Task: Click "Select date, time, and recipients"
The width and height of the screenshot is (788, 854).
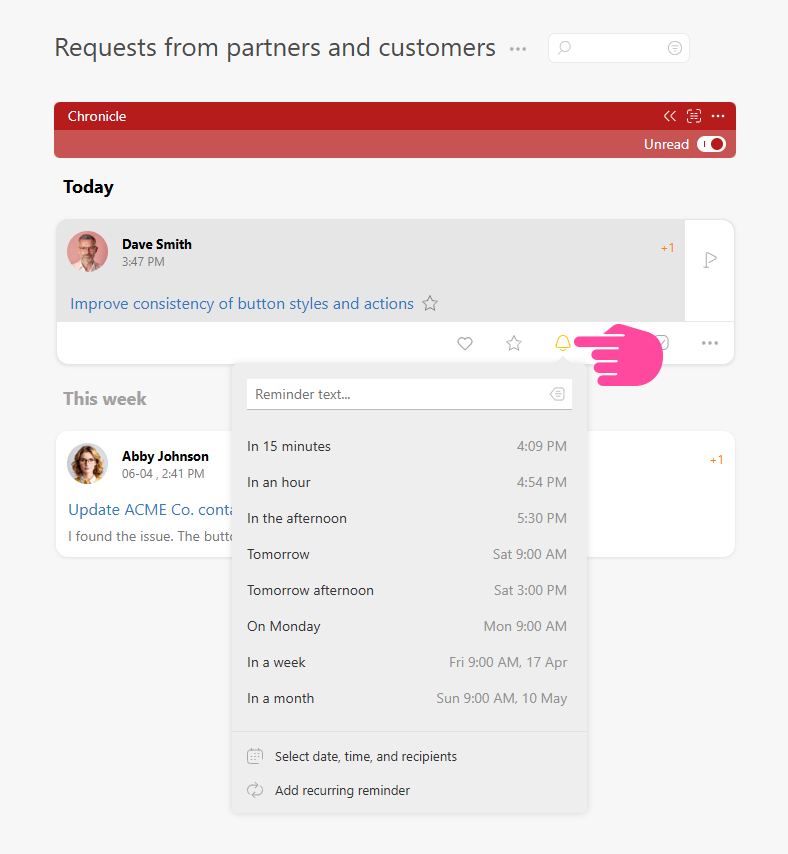Action: (x=365, y=756)
